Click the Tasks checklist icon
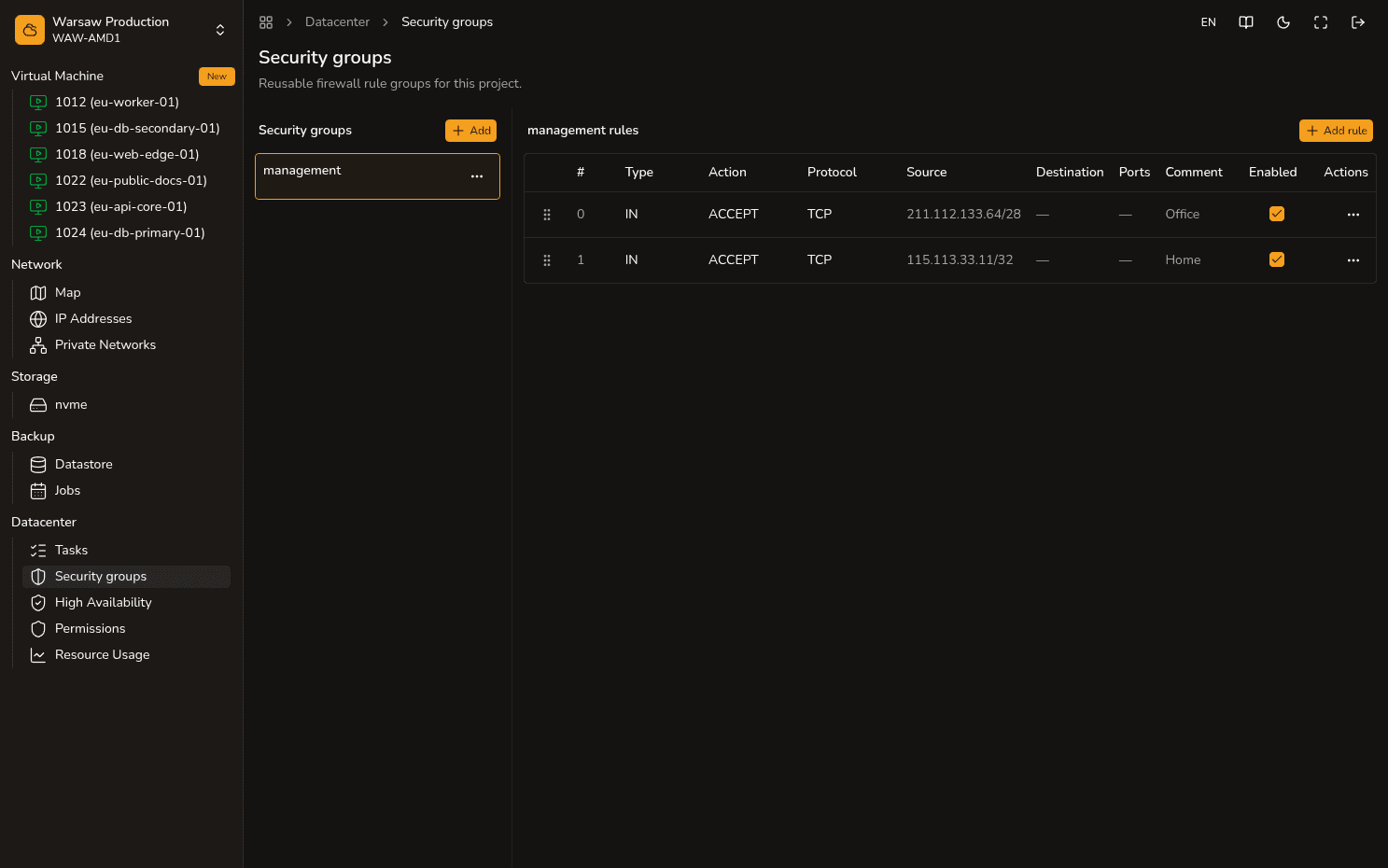Image resolution: width=1388 pixels, height=868 pixels. tap(38, 551)
